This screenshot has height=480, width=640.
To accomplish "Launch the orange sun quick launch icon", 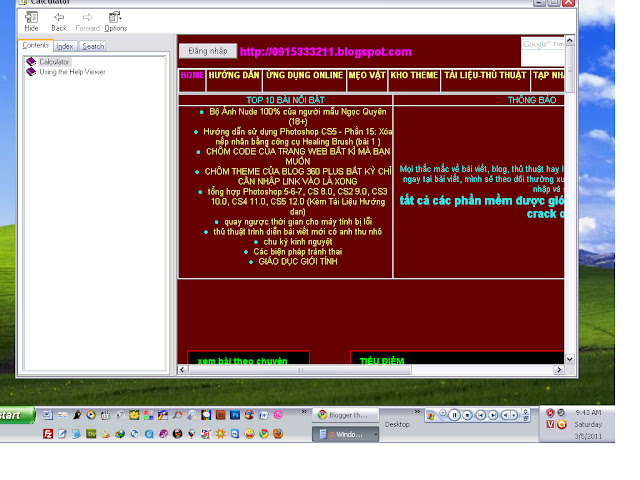I will [x=220, y=434].
